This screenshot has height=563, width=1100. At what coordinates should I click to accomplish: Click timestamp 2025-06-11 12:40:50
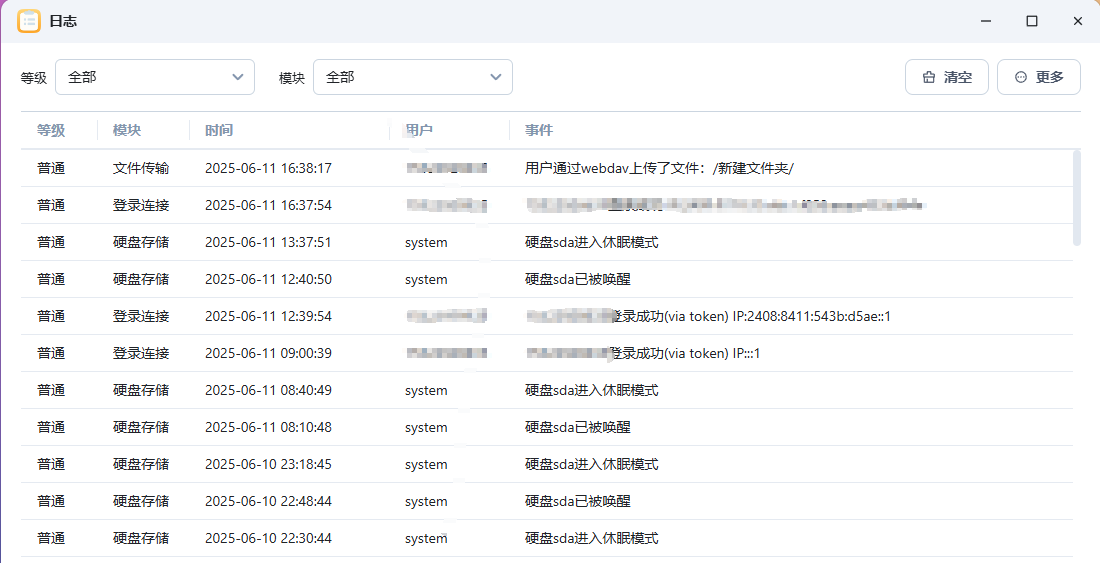coord(268,280)
